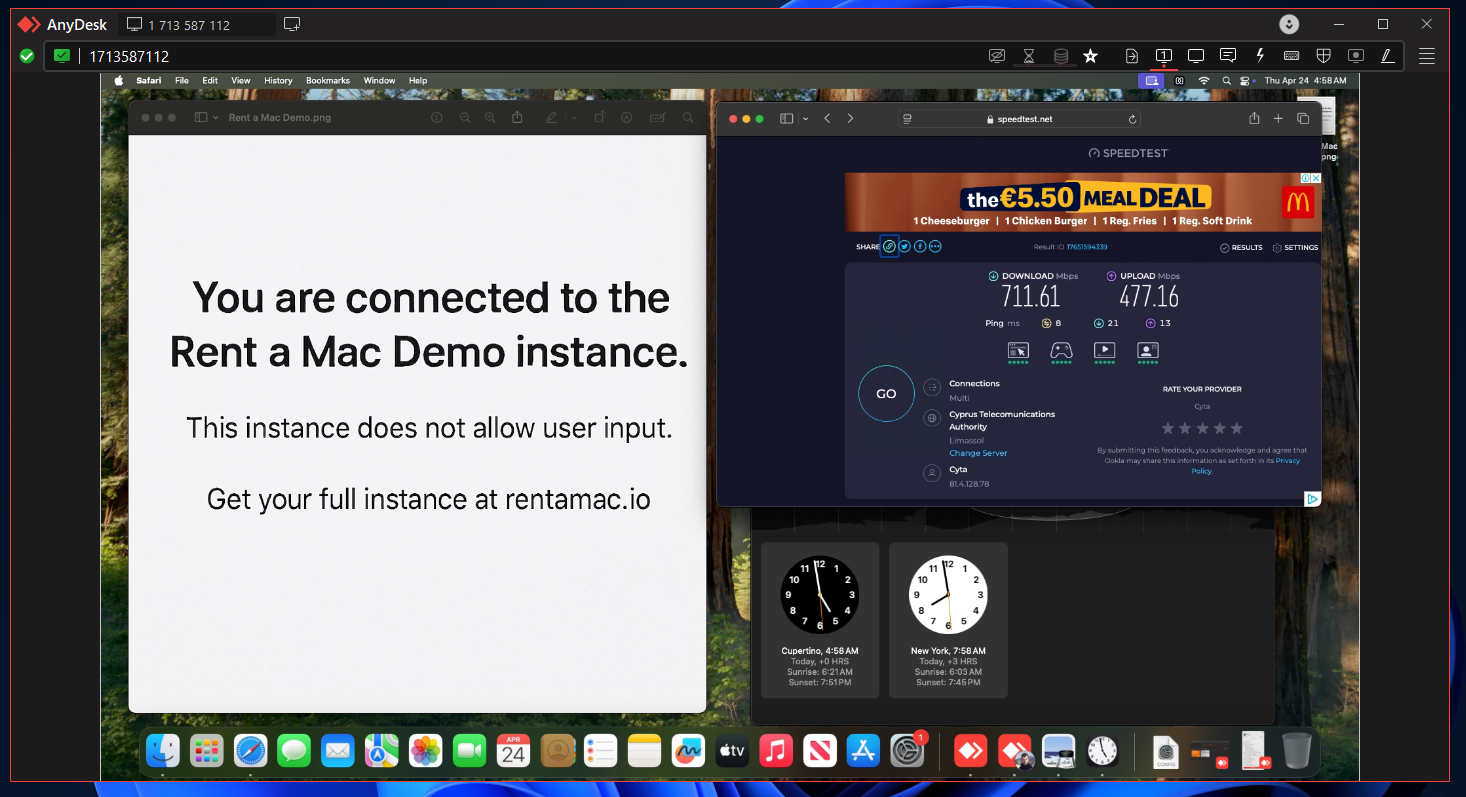Screen dimensions: 1466x797
Task: Open AnyDesk hamburger main menu
Action: pyautogui.click(x=1427, y=56)
